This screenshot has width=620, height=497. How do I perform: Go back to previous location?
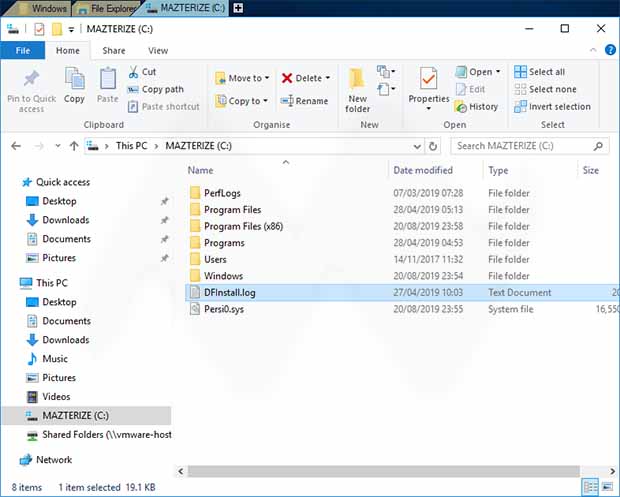tap(16, 146)
